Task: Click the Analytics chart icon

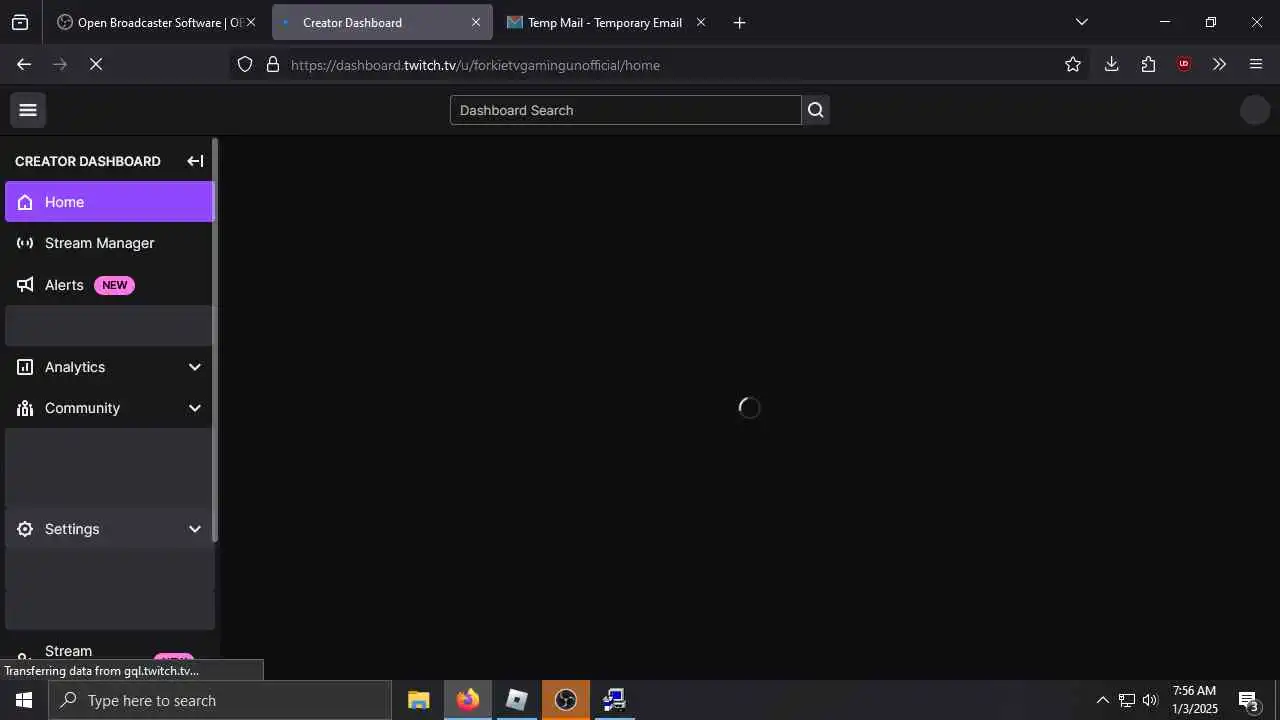Action: coord(25,367)
